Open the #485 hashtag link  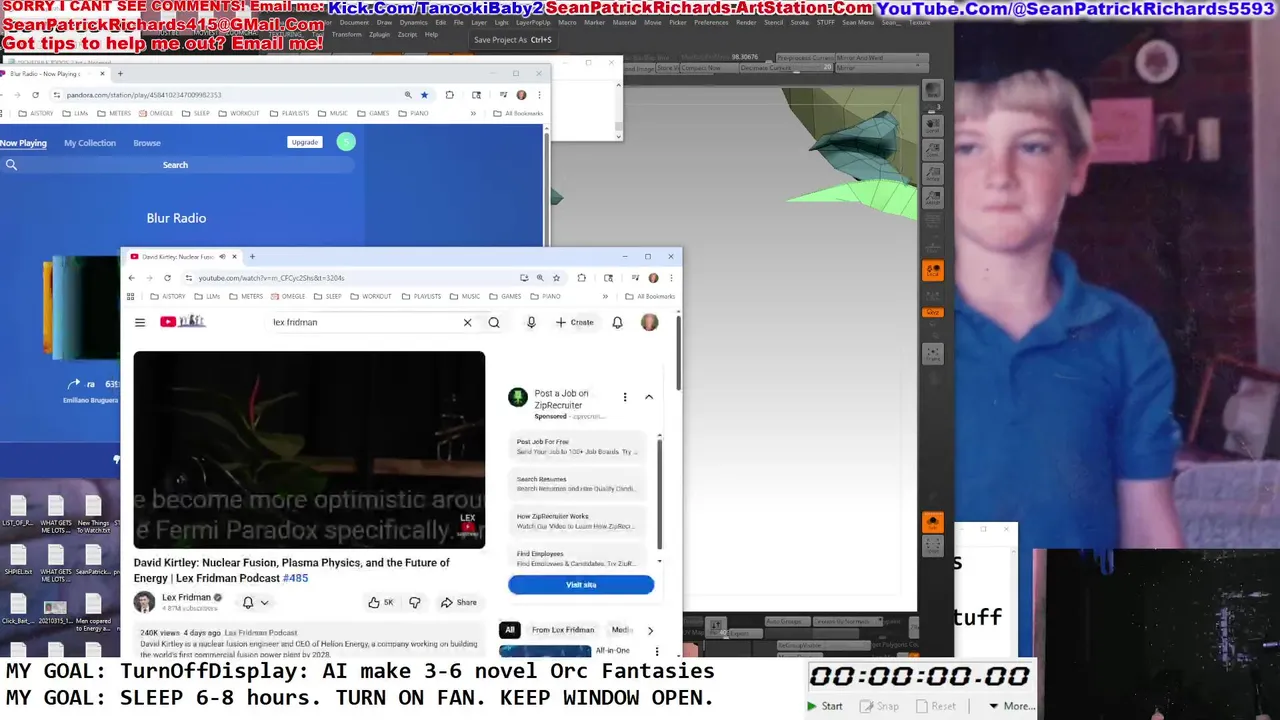[295, 578]
